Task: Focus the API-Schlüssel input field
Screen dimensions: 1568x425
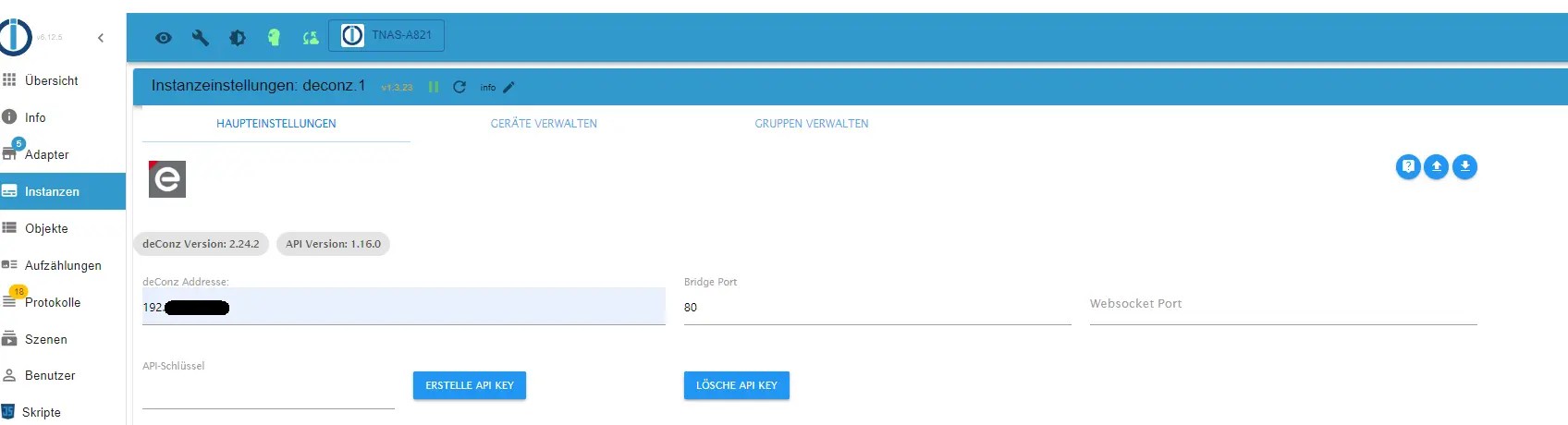Action: click(x=268, y=392)
